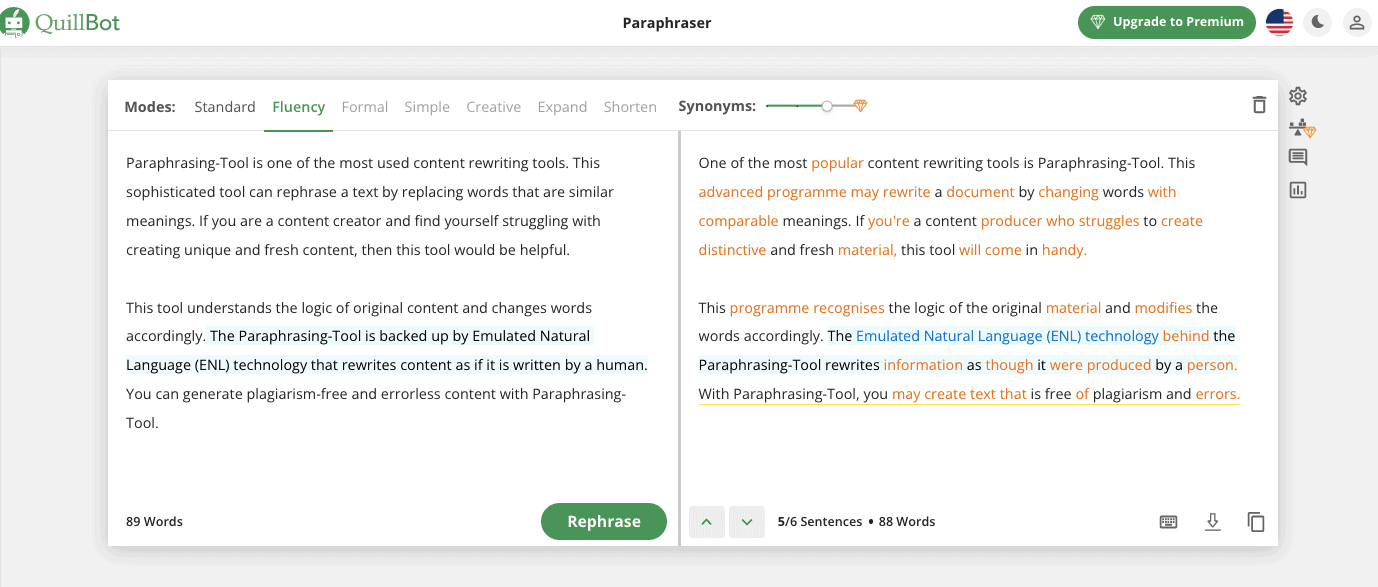Viewport: 1378px width, 587px height.
Task: Open the language flag selector
Action: 1279,22
